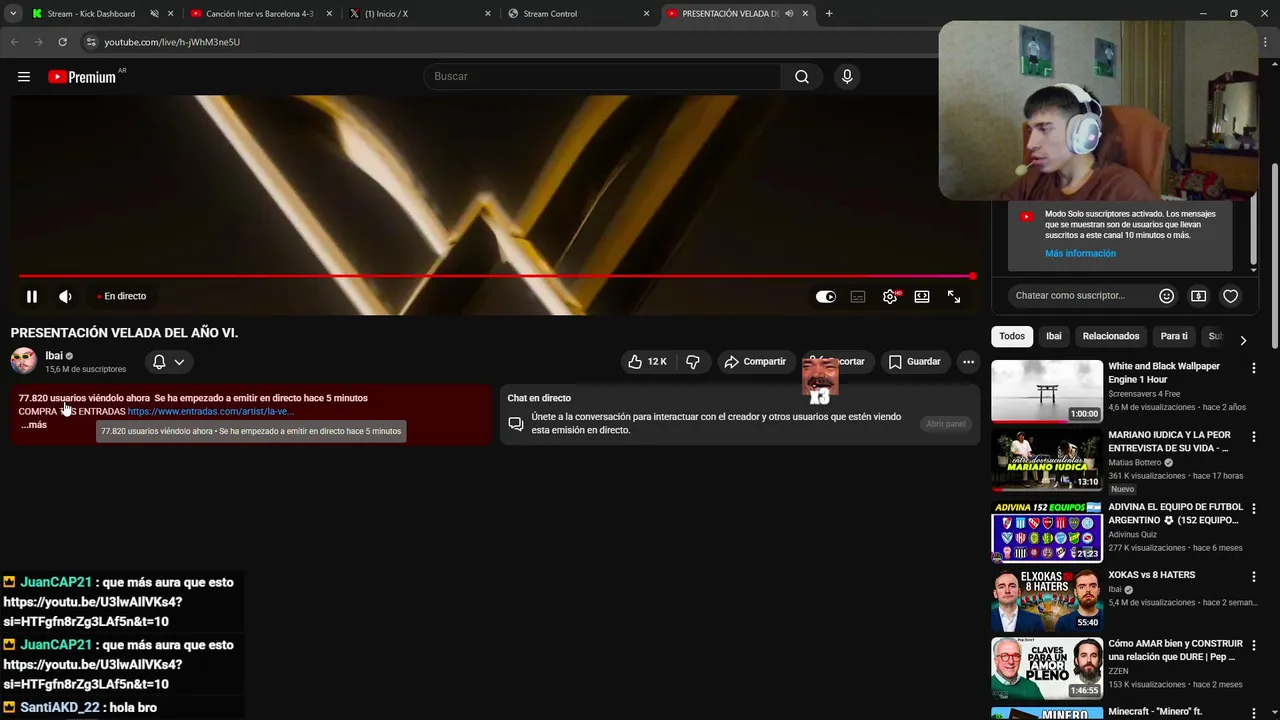Viewport: 1280px width, 720px height.
Task: Open notification bell dropdown for Ibai
Action: tap(168, 362)
